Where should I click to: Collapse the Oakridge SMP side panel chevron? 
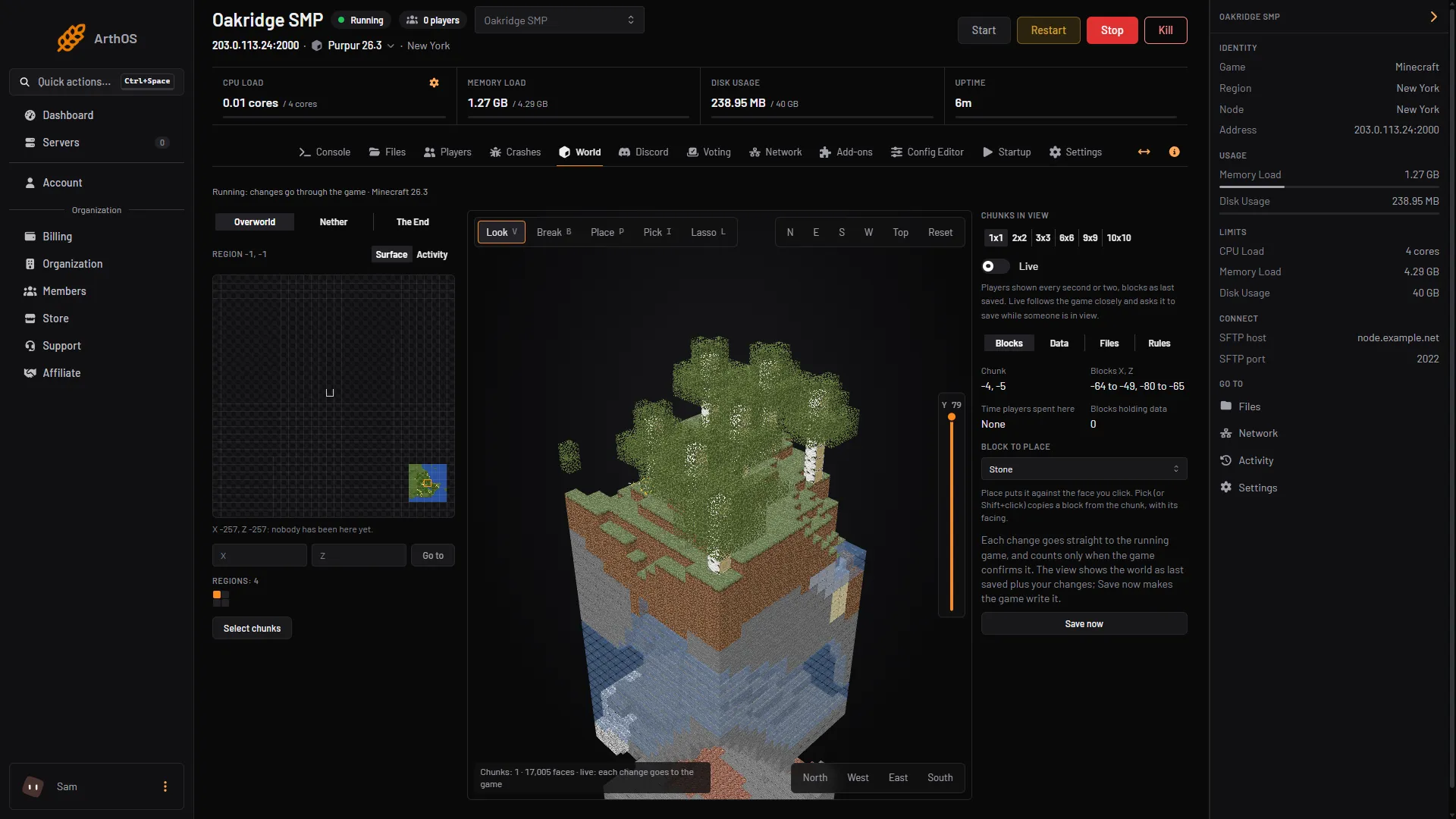point(1433,17)
